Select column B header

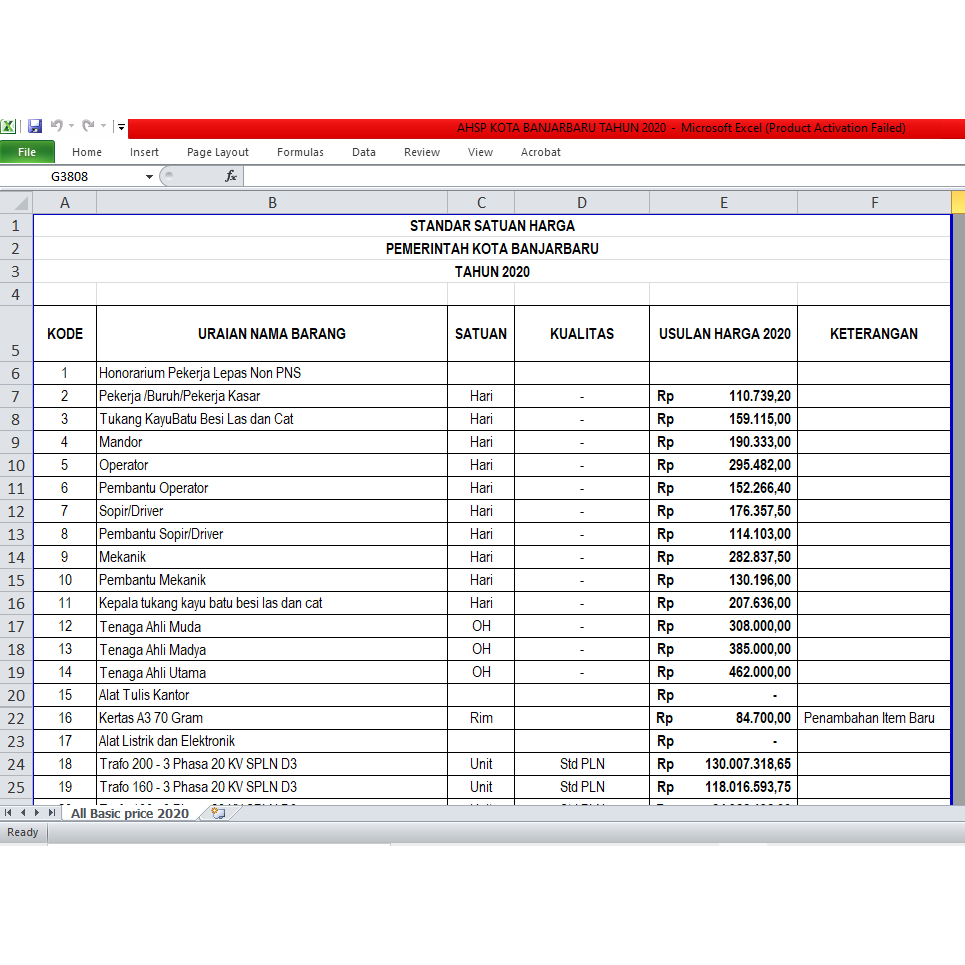[x=272, y=202]
